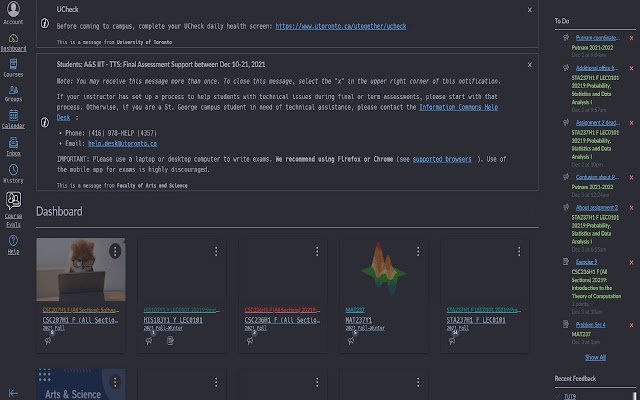640x400 pixels.
Task: Dismiss 'Assignment 2 dead...' To Do item
Action: click(x=631, y=123)
